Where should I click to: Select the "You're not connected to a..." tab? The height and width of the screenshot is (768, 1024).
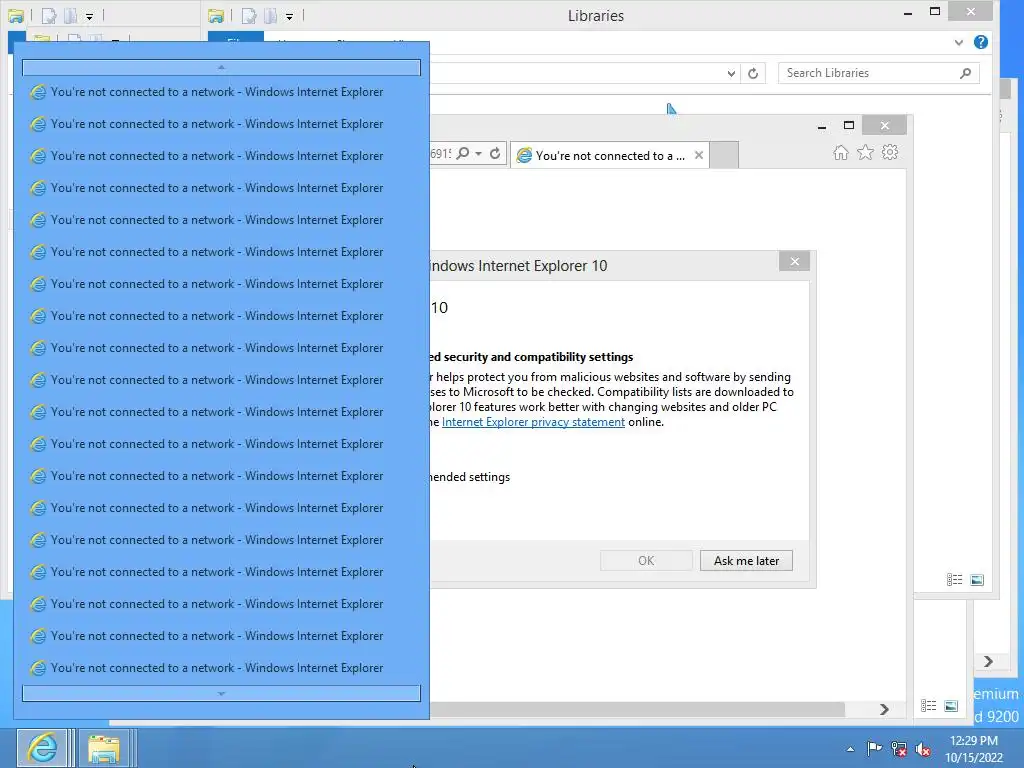point(610,155)
